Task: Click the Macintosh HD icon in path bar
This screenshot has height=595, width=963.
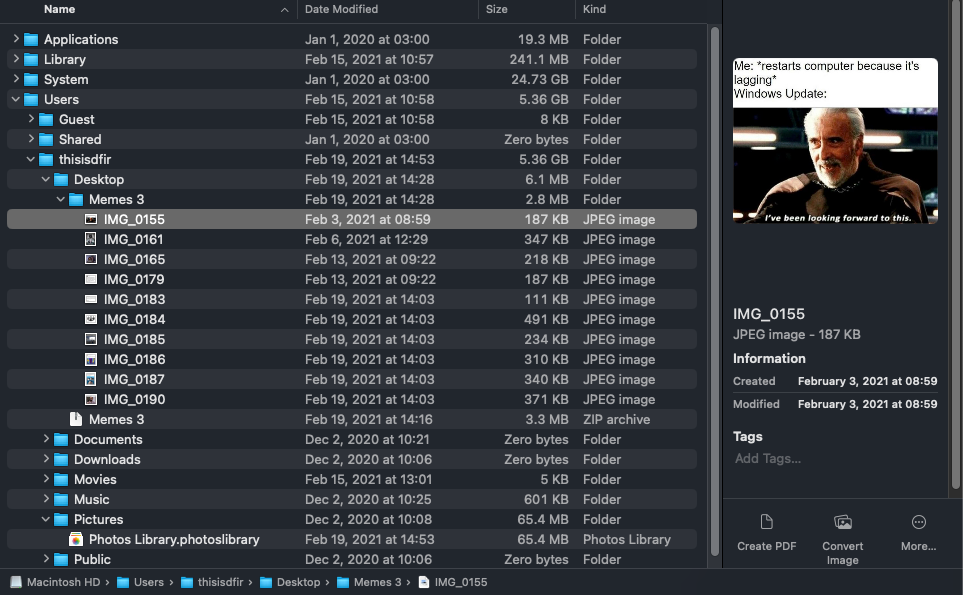Action: (x=13, y=580)
